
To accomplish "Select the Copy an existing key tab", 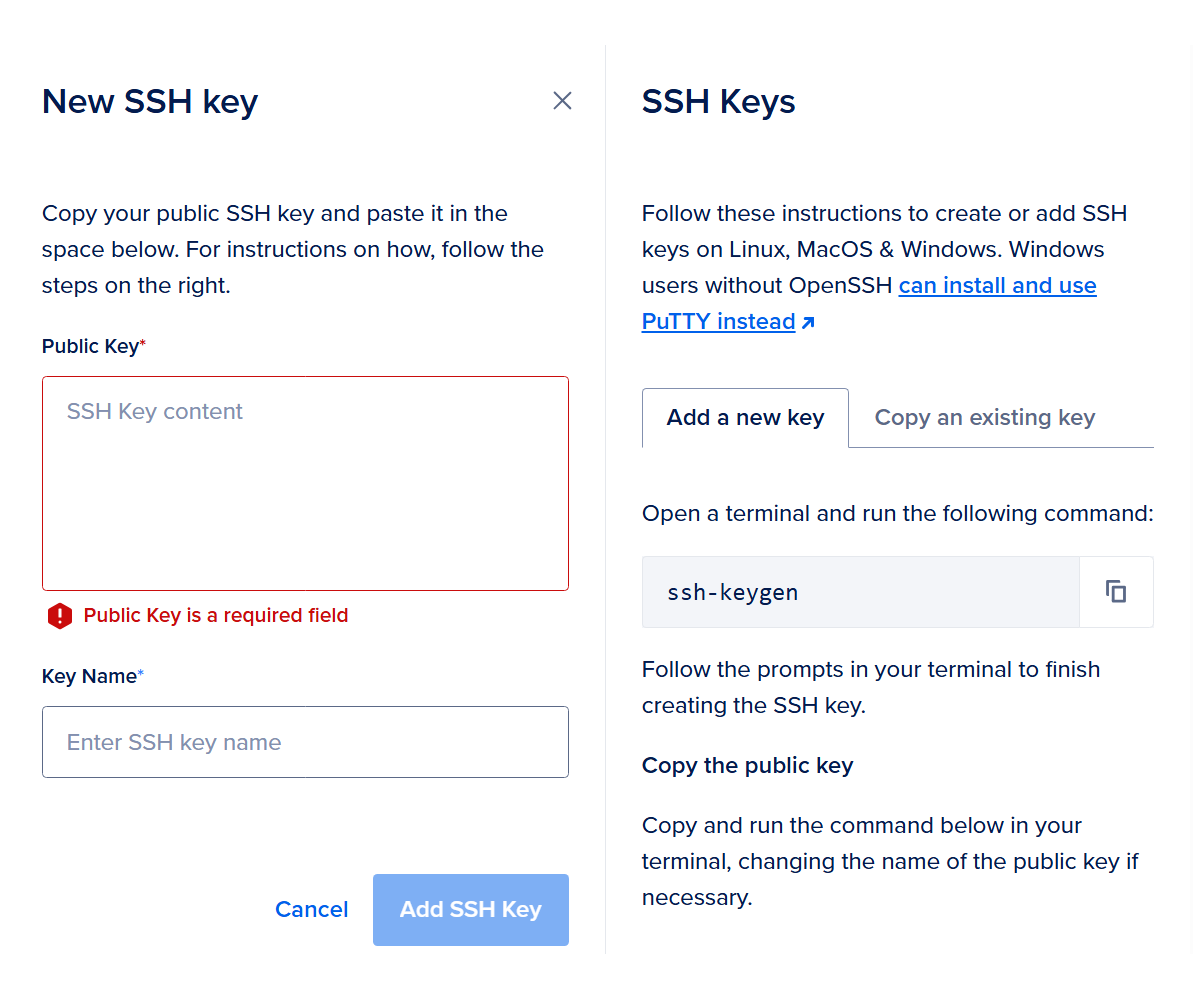I will tap(984, 418).
